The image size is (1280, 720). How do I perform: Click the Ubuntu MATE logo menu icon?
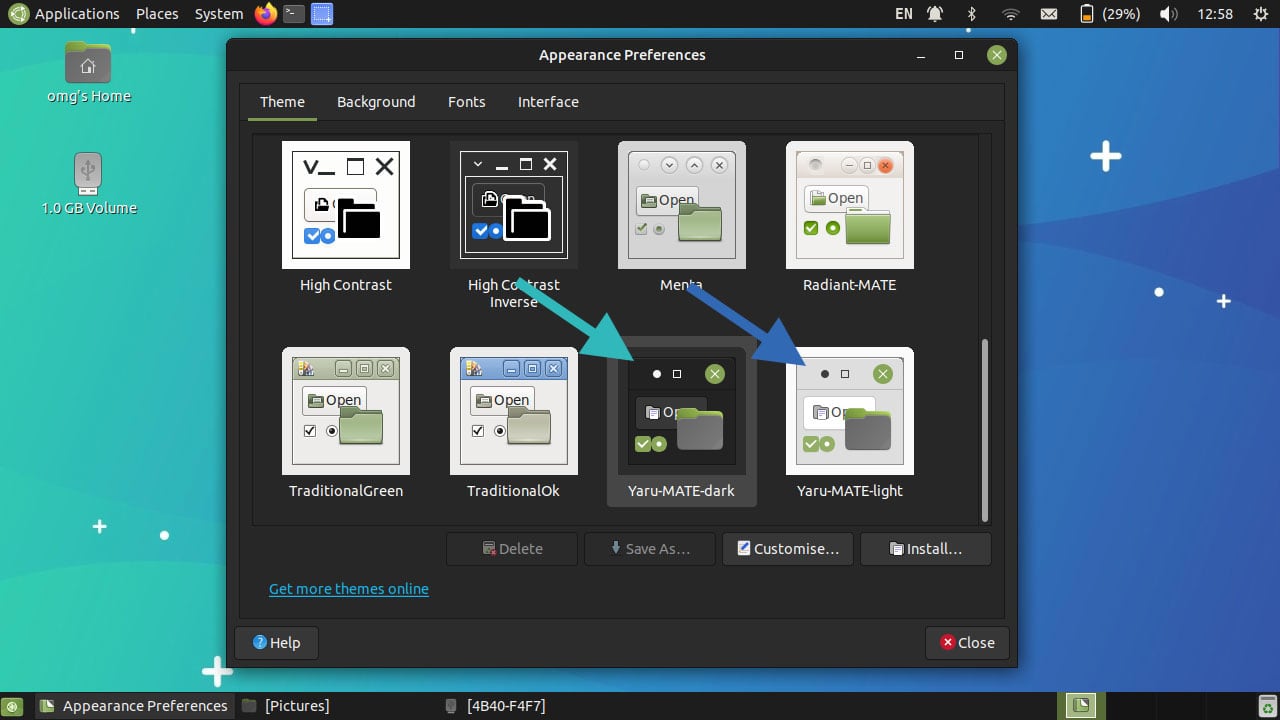(17, 14)
